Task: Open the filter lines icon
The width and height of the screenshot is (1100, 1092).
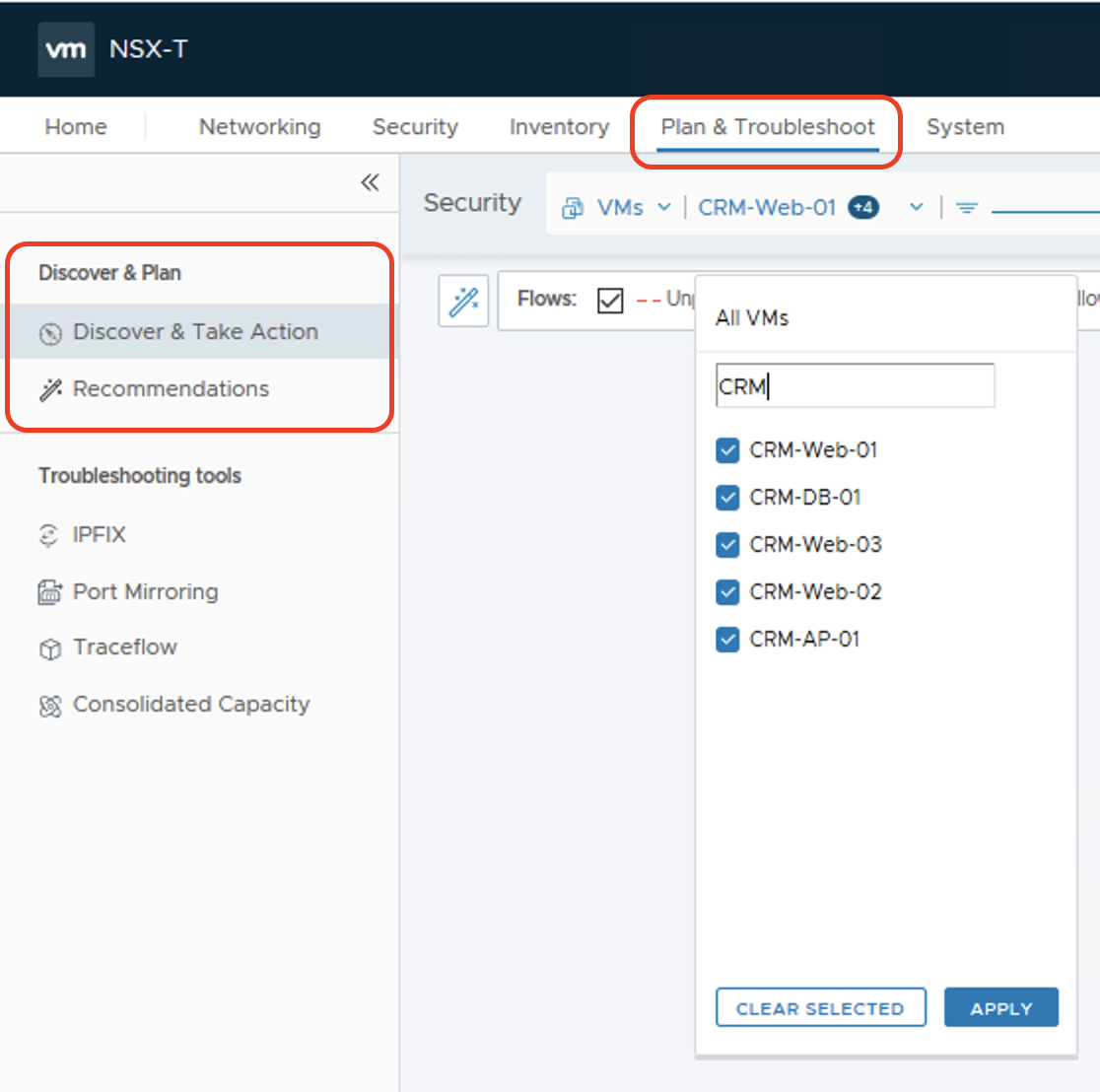Action: [967, 208]
